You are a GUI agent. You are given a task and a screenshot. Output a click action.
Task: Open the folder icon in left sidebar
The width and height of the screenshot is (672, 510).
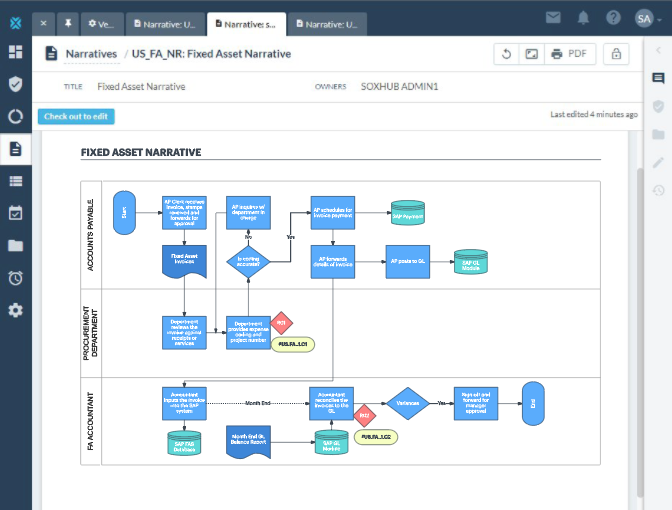pos(16,246)
